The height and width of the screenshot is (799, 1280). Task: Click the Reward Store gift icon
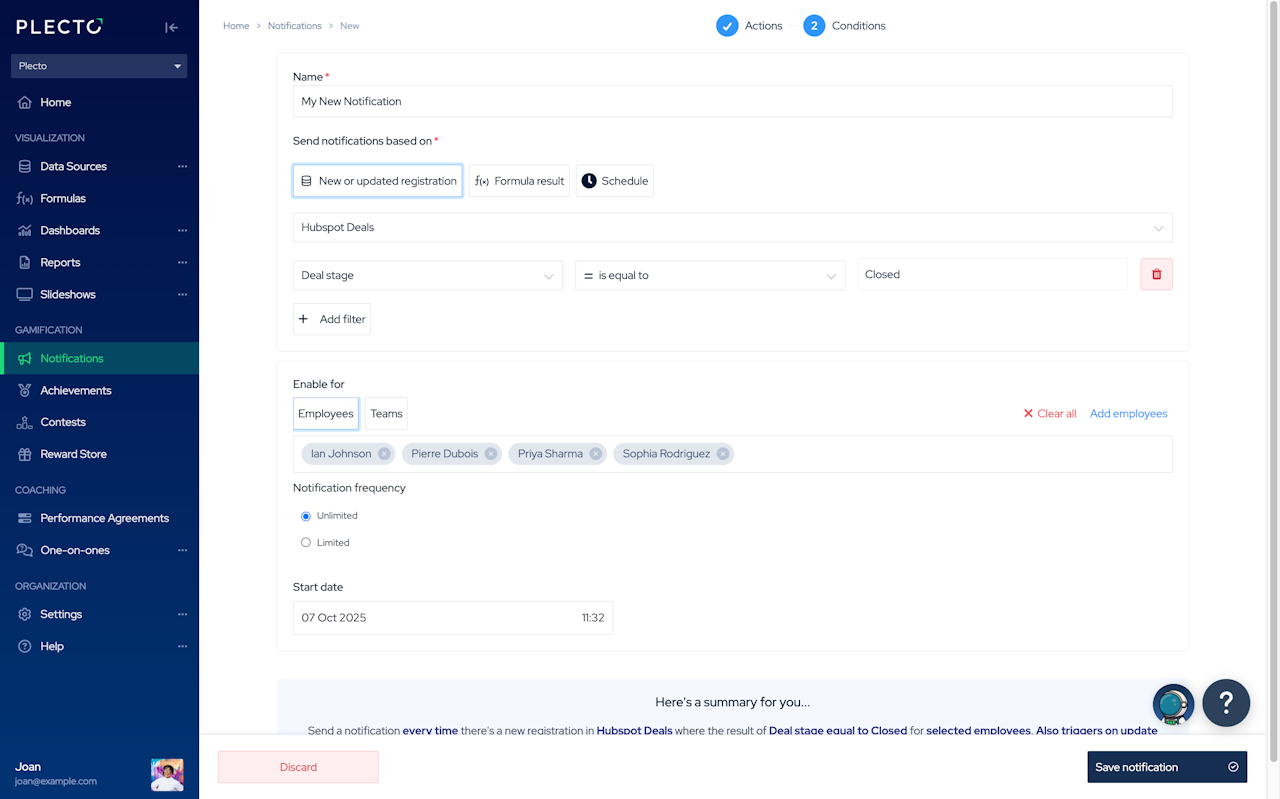coord(25,454)
